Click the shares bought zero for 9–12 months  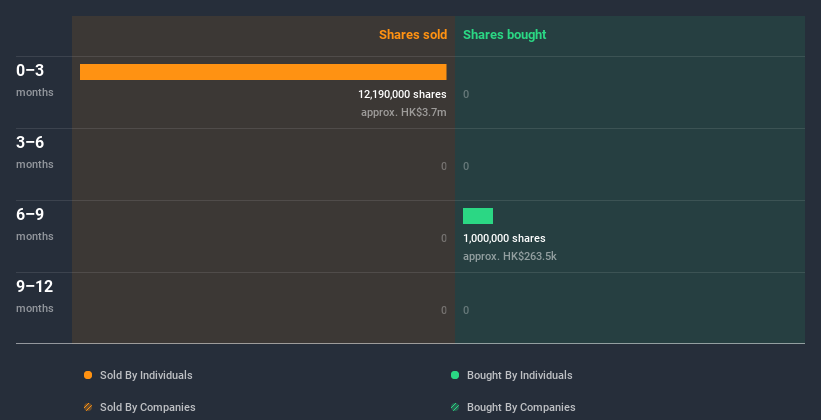(x=466, y=311)
